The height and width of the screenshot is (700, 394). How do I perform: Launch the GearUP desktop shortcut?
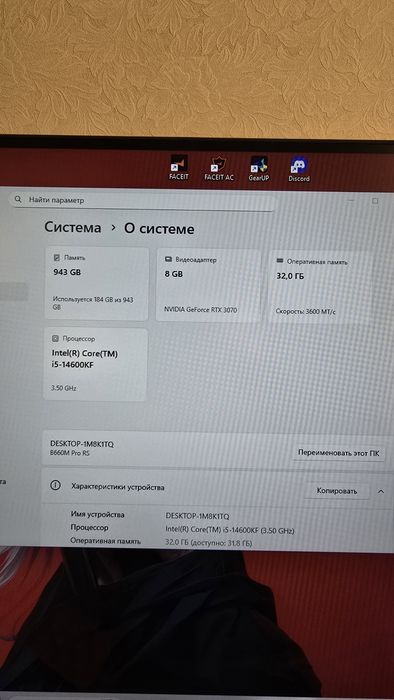(259, 168)
